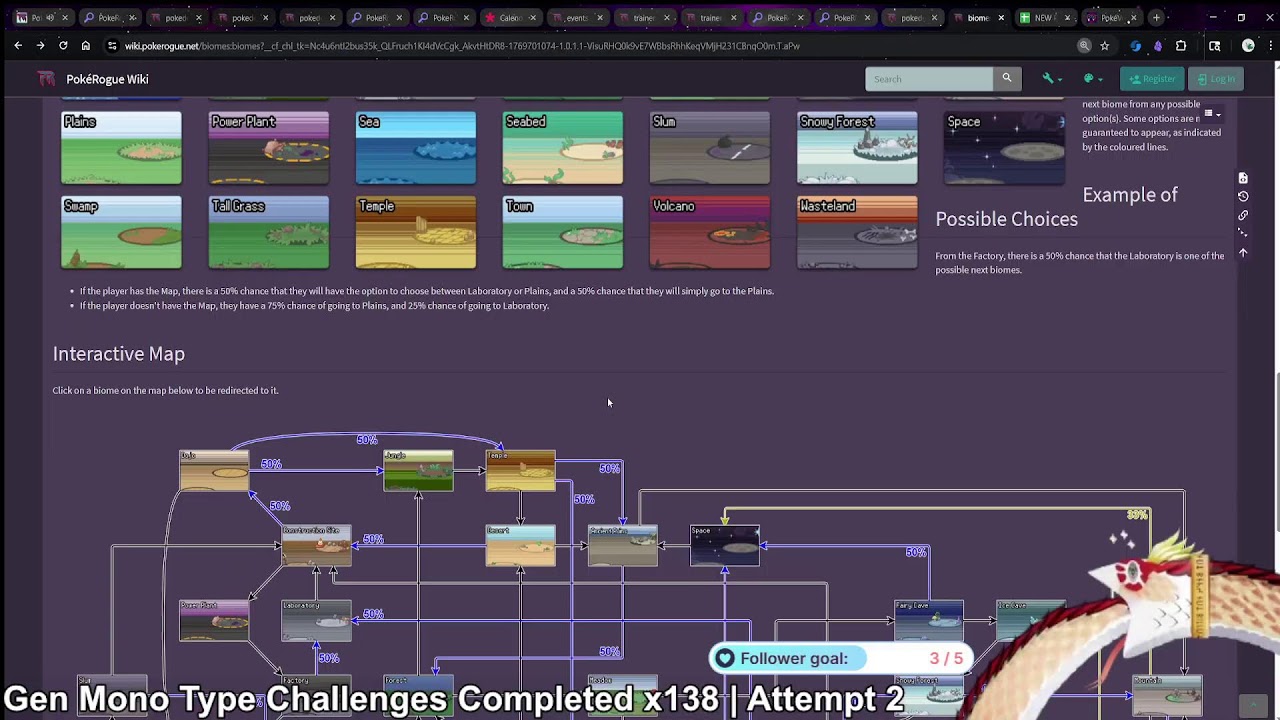Click the browser home icon
The image size is (1280, 720).
[86, 46]
